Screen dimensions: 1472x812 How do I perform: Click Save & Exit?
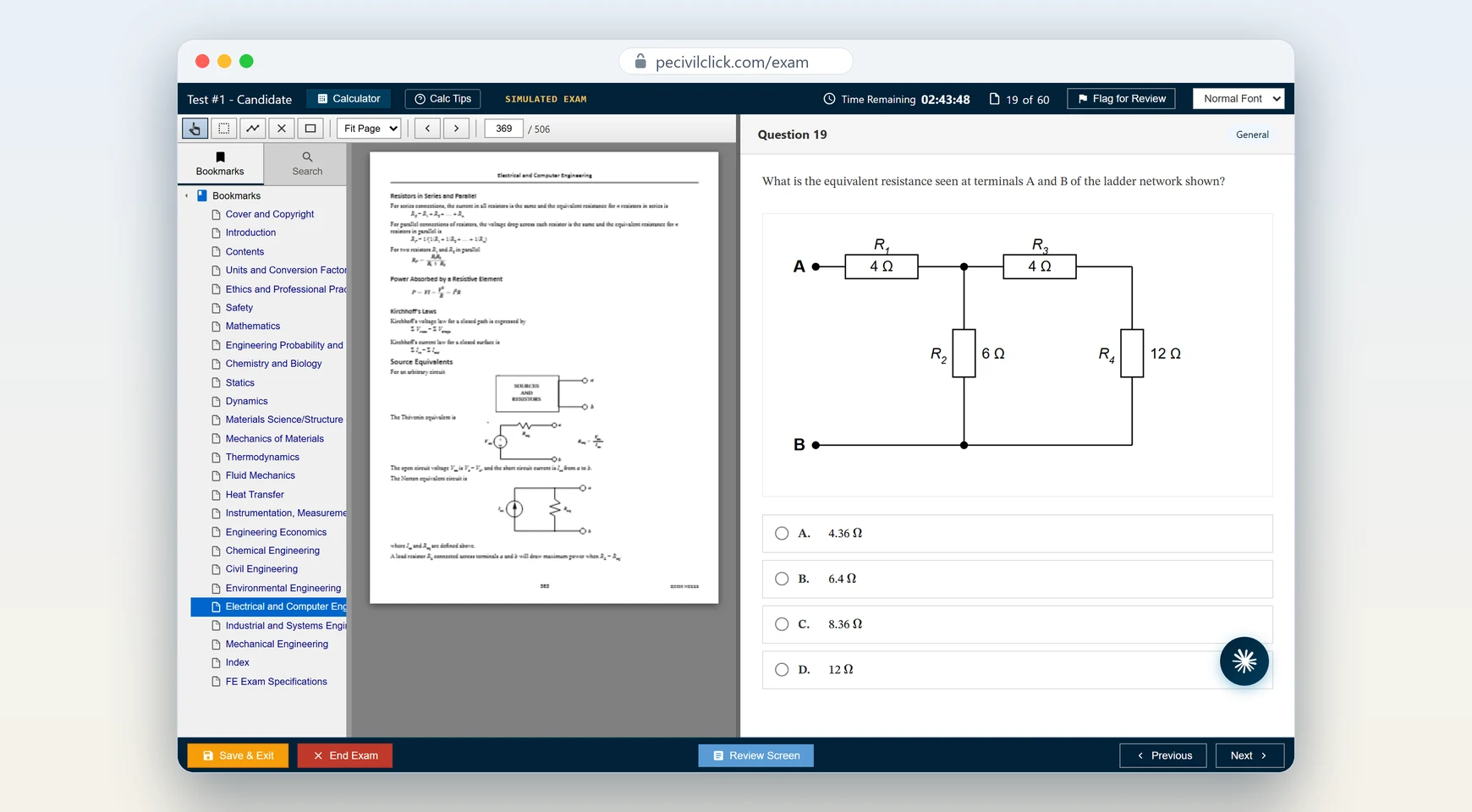[238, 755]
